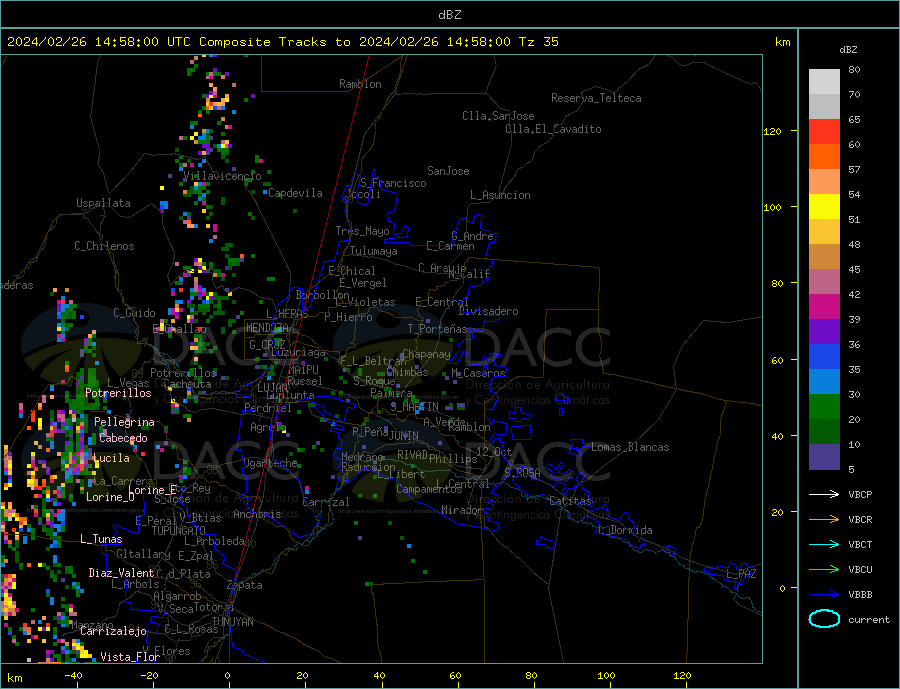Select the mauve 42-45 dBZ swatch

click(824, 281)
